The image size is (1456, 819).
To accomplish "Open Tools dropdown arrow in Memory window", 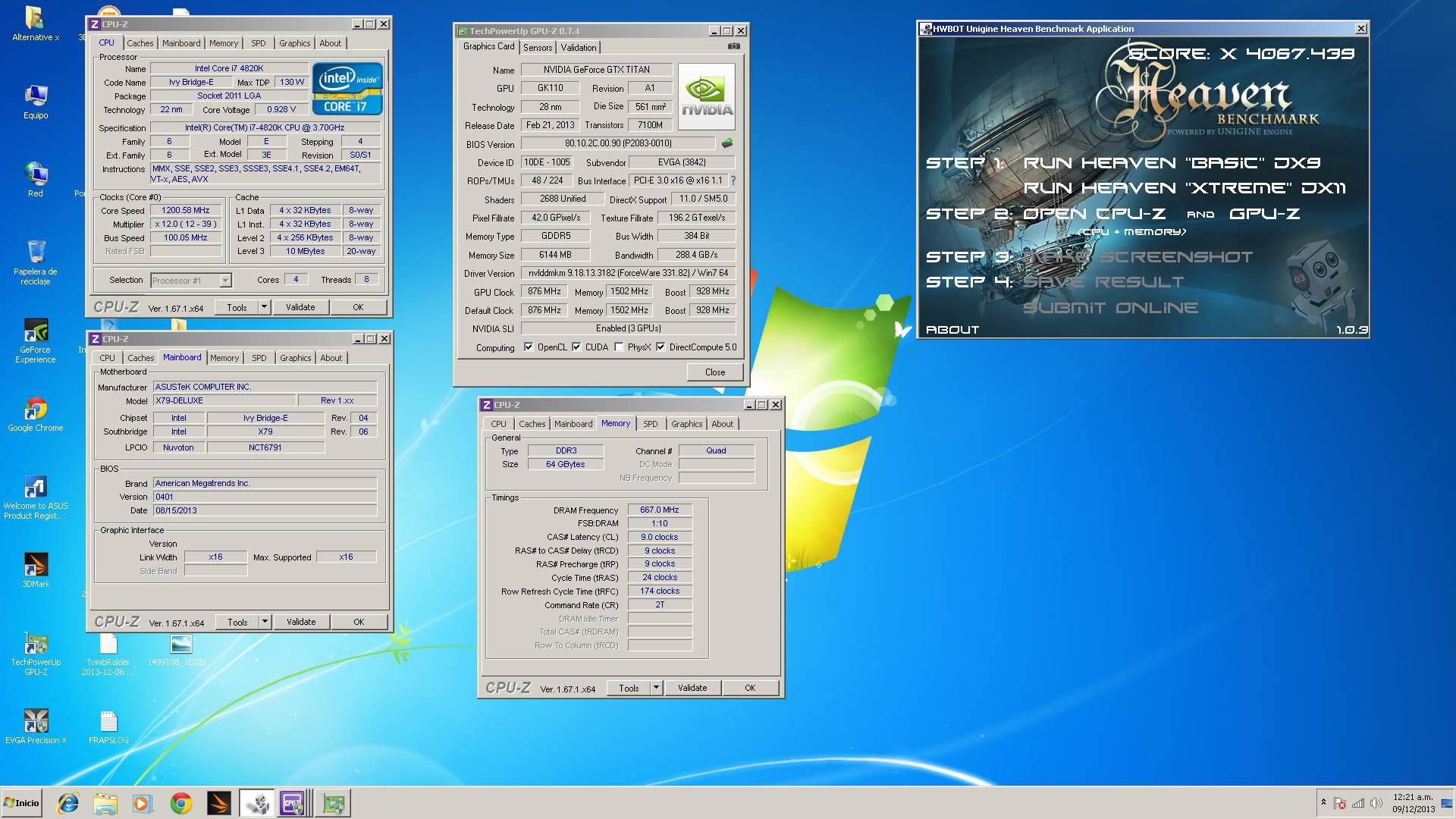I will click(x=656, y=688).
